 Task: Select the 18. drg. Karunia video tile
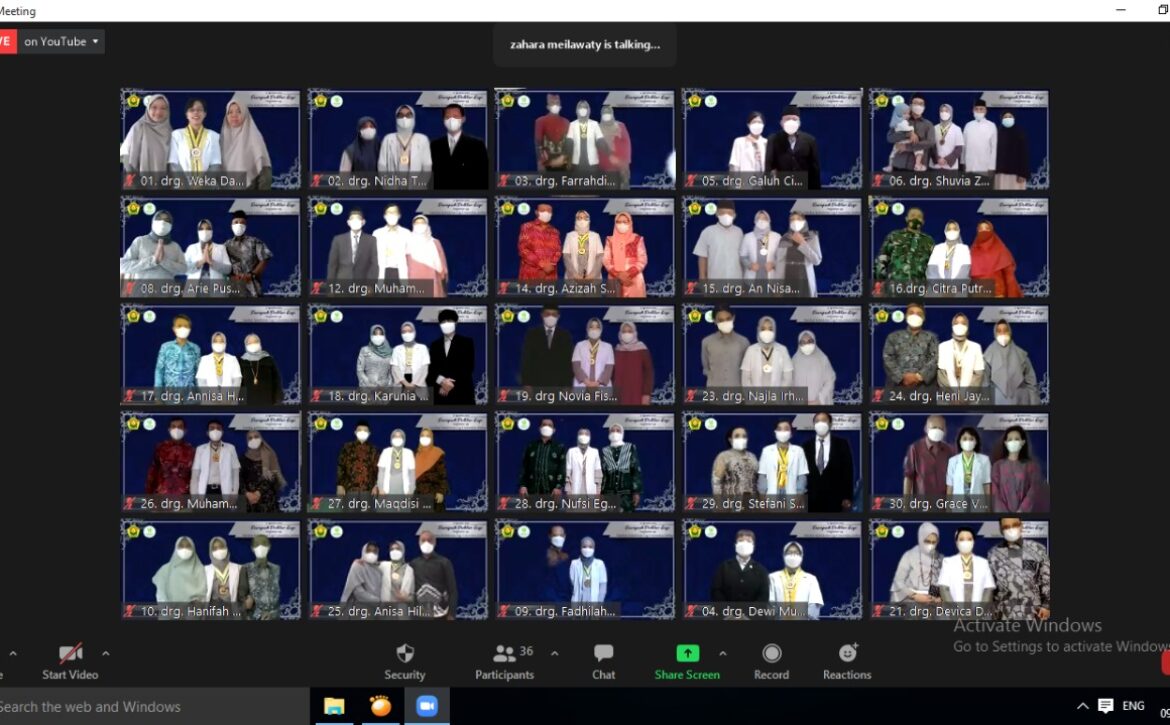(x=398, y=355)
